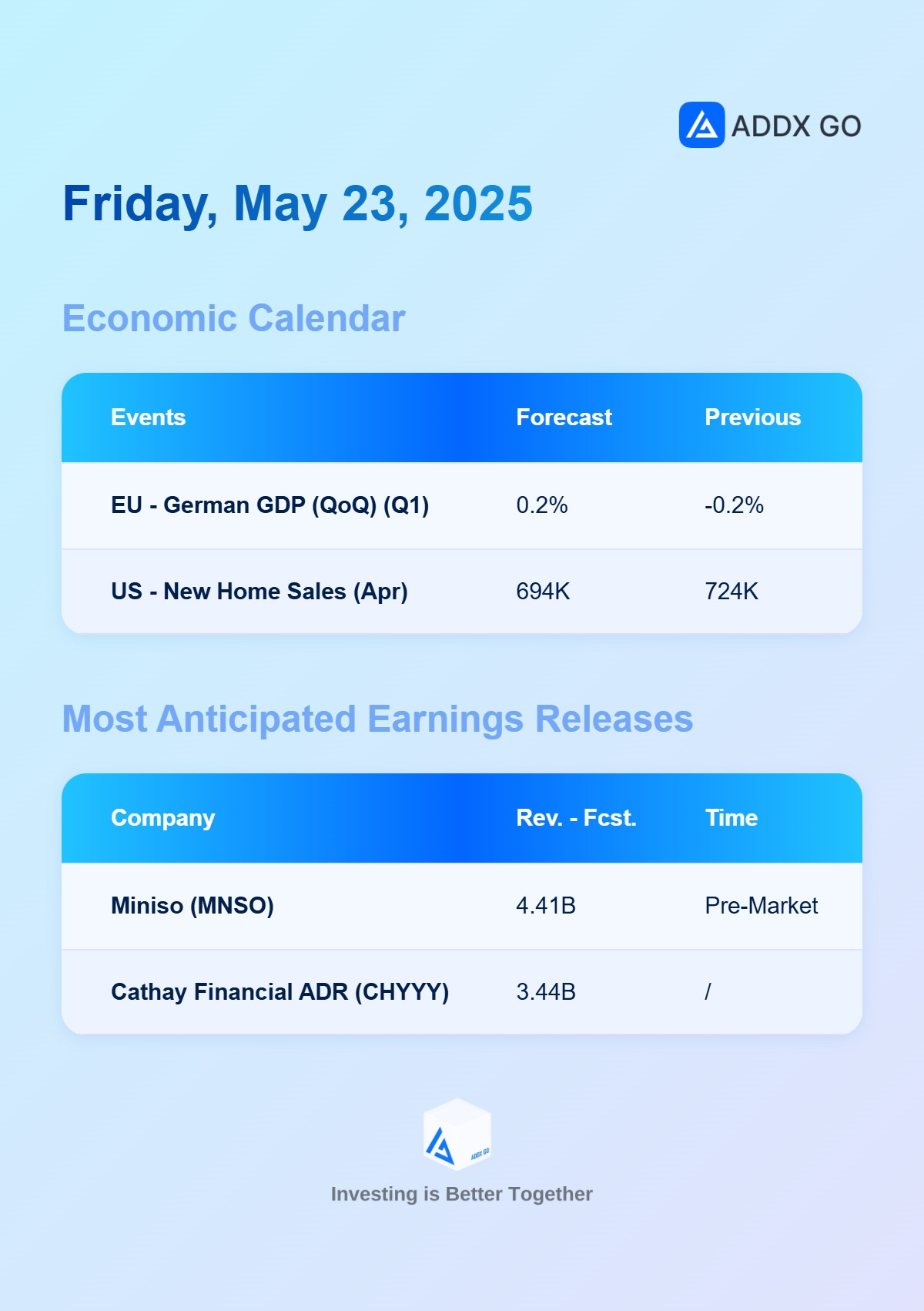The image size is (924, 1311).
Task: Click the Time column header
Action: click(x=731, y=818)
